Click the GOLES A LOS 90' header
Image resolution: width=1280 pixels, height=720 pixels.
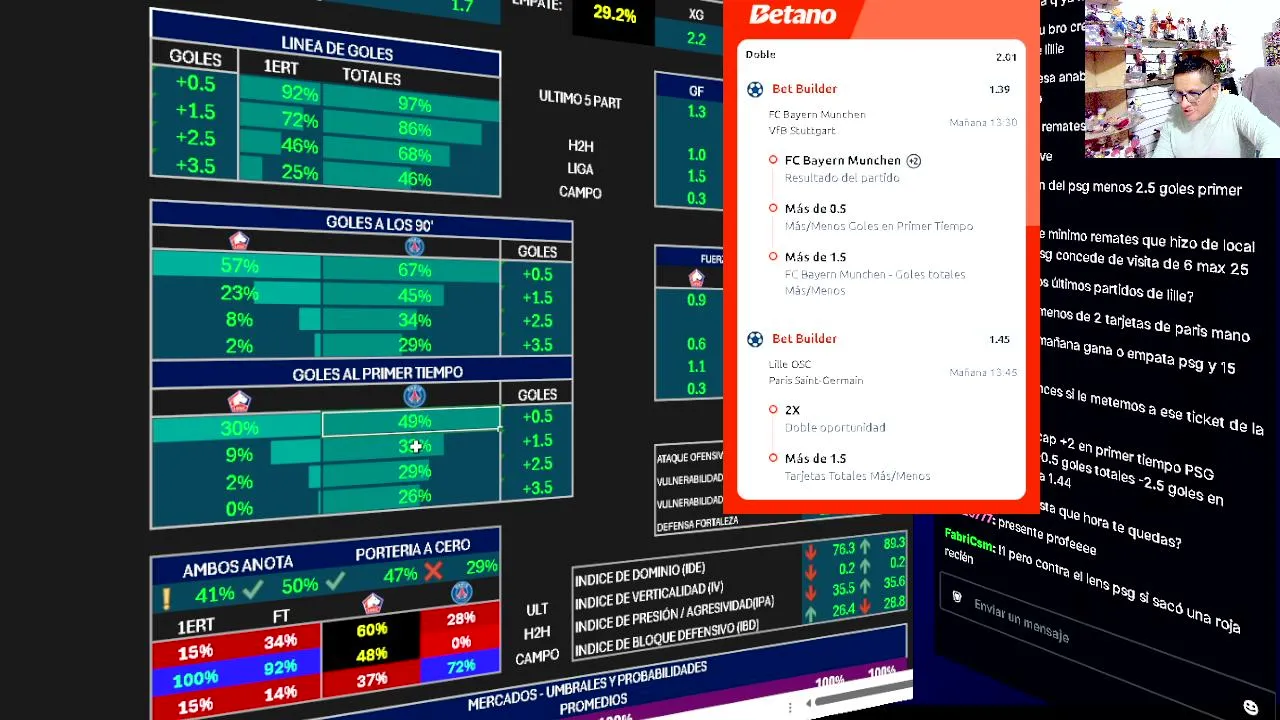click(x=379, y=223)
